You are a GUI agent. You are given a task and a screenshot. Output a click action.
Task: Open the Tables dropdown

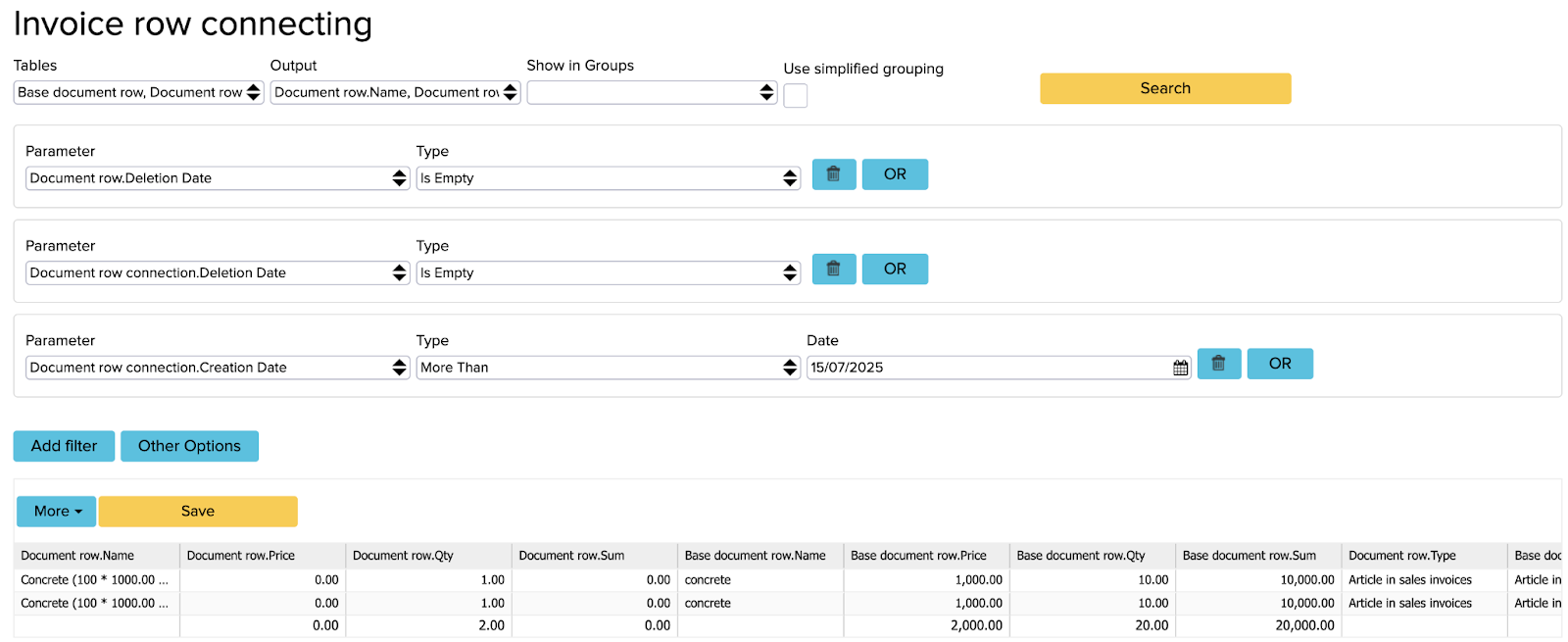click(x=138, y=92)
